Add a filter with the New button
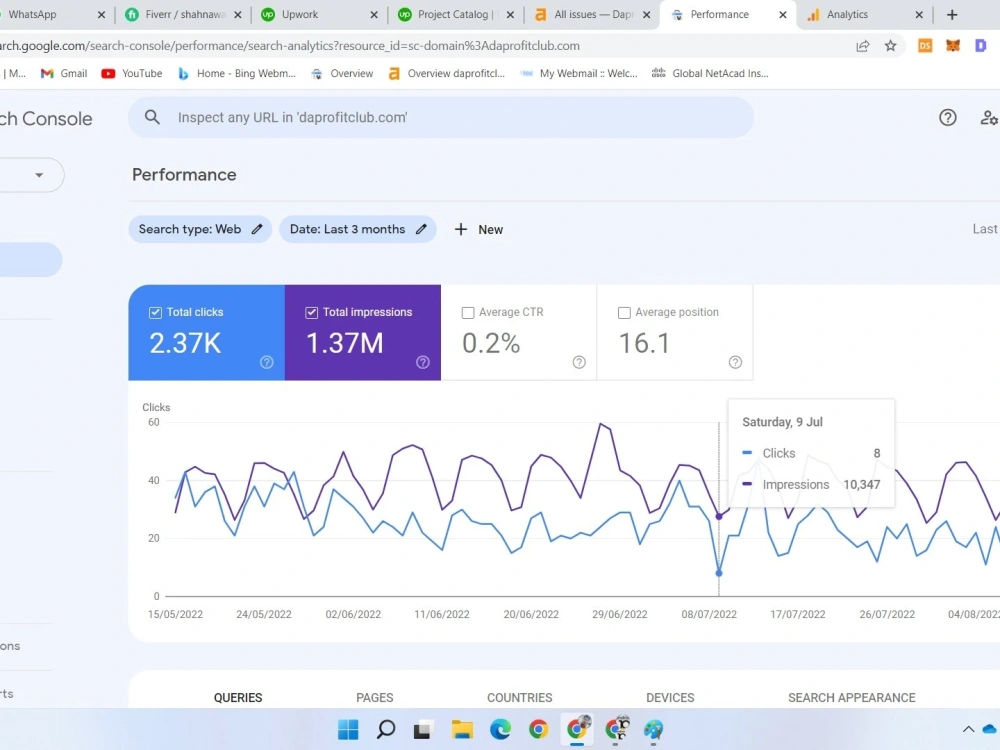The width and height of the screenshot is (1000, 750). (x=478, y=229)
